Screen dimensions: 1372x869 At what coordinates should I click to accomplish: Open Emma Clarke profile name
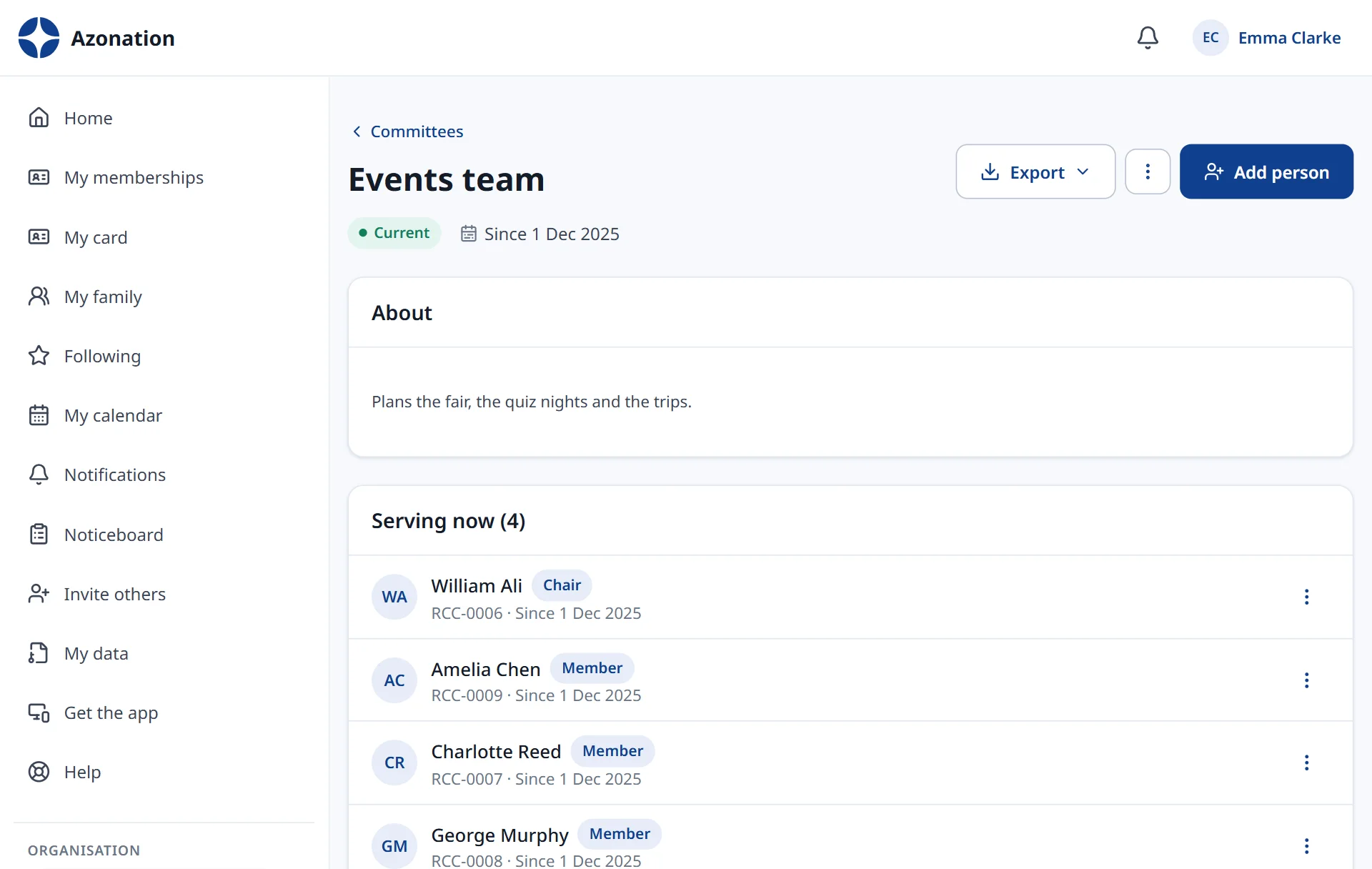tap(1289, 38)
